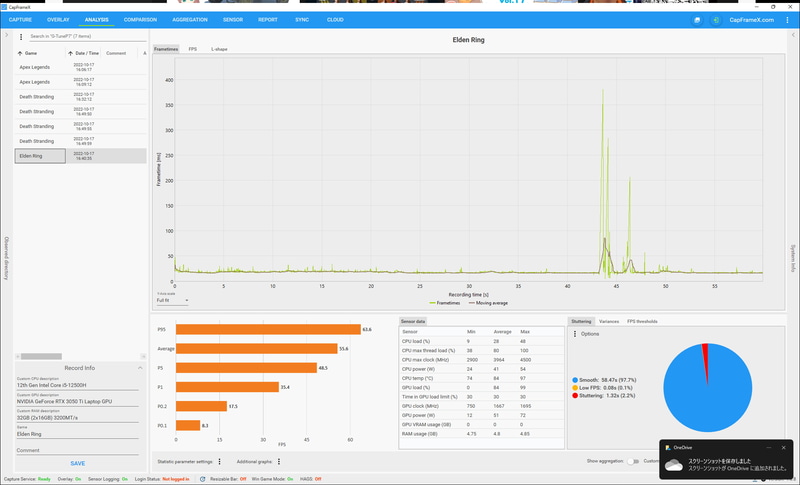Open the CapFrameX.com link
The width and height of the screenshot is (800, 485).
tap(752, 20)
